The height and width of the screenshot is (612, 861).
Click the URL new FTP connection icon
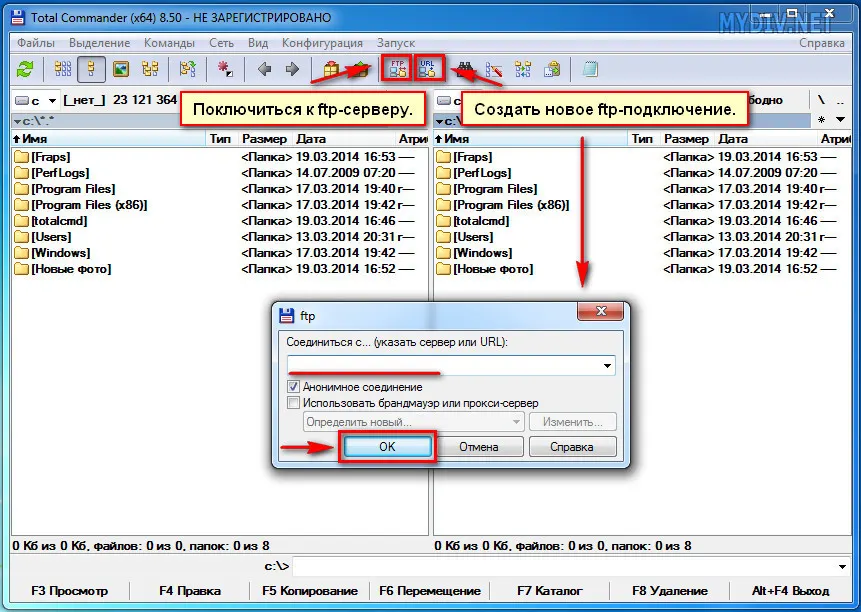coord(428,69)
